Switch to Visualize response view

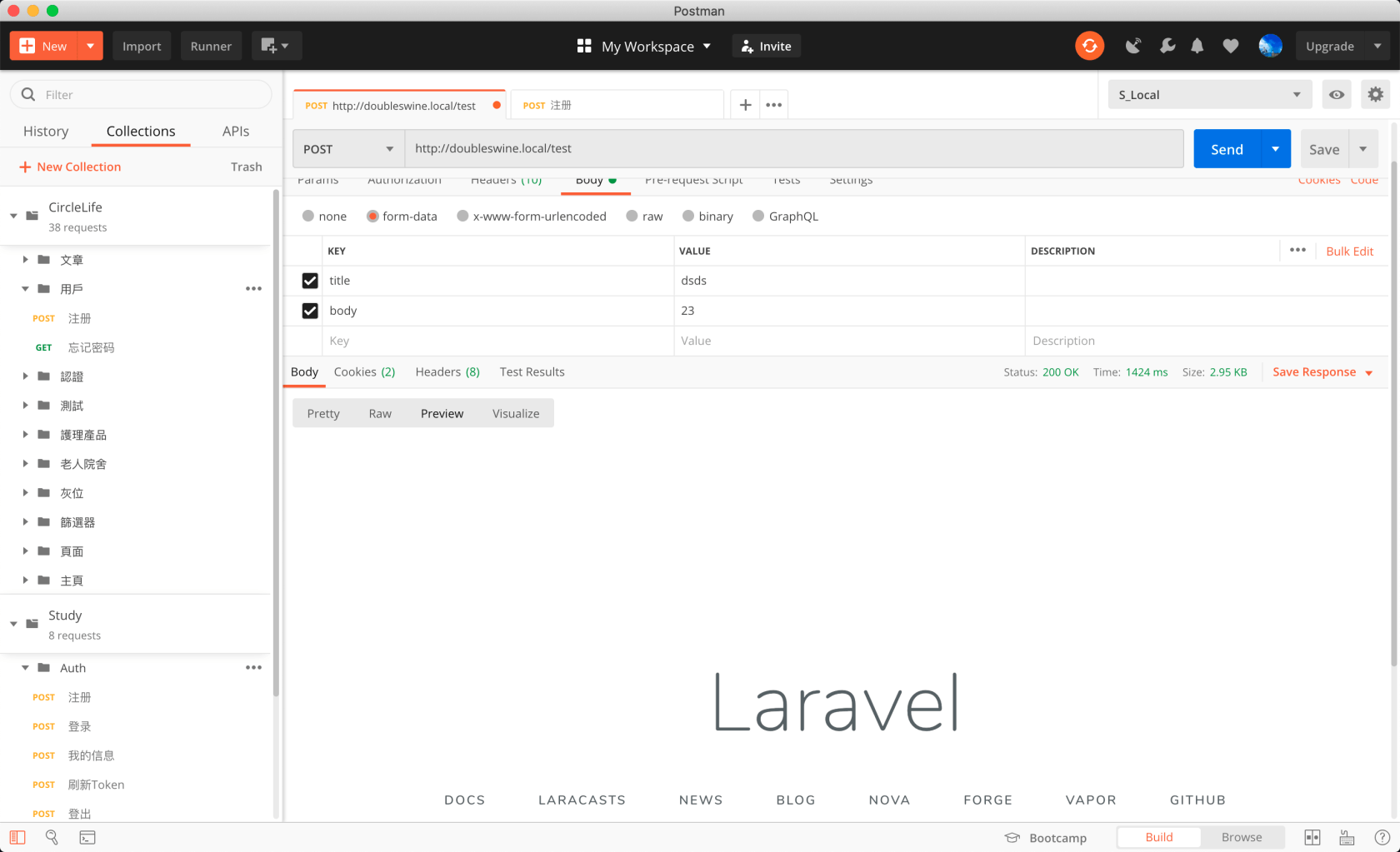pos(516,414)
